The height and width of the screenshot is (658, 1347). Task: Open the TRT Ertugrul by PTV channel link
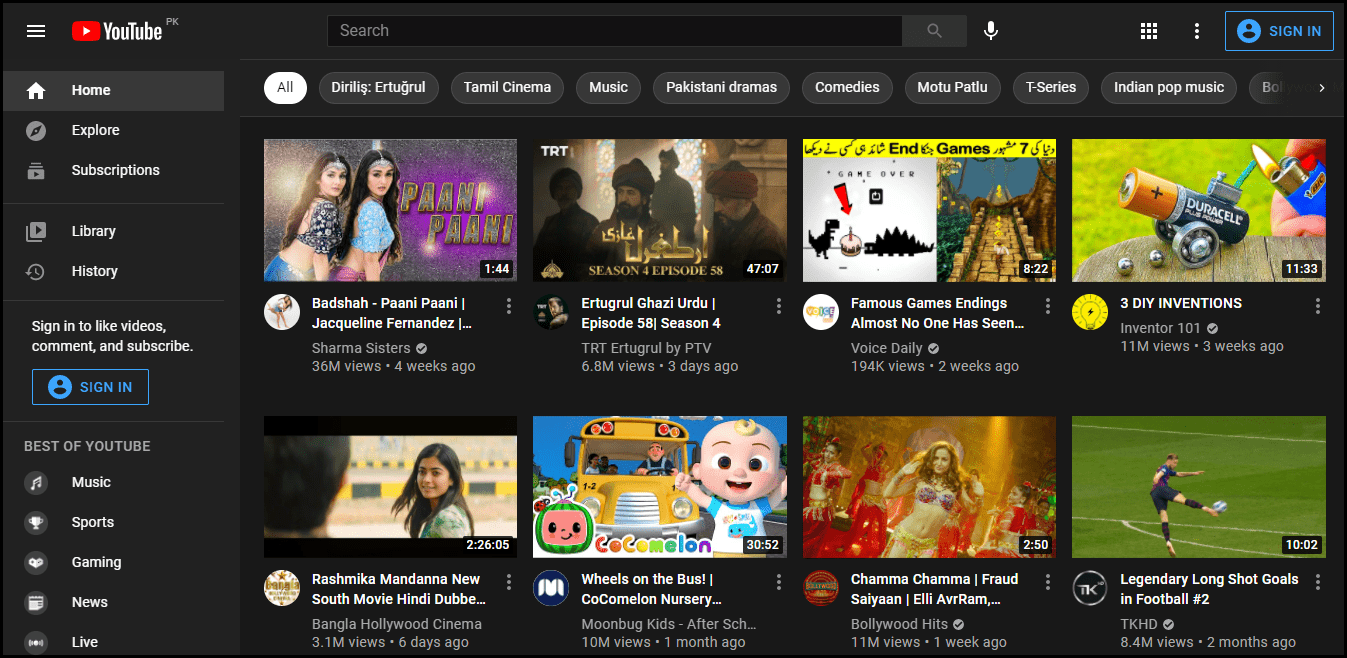tap(646, 347)
